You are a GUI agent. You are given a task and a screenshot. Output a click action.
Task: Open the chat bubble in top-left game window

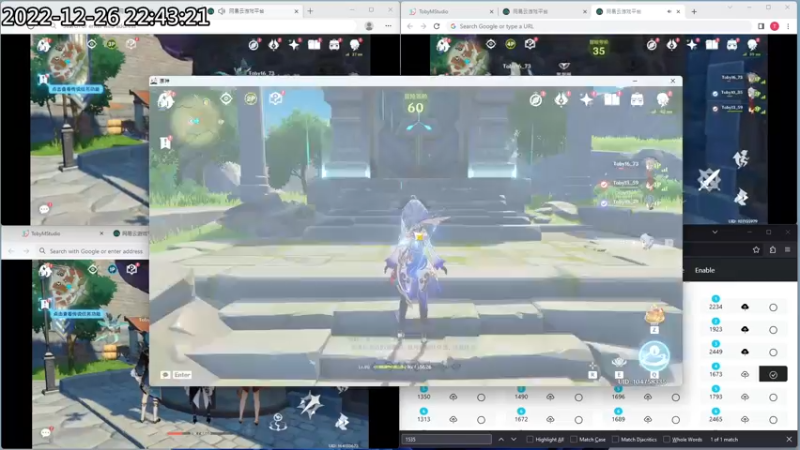pyautogui.click(x=44, y=209)
